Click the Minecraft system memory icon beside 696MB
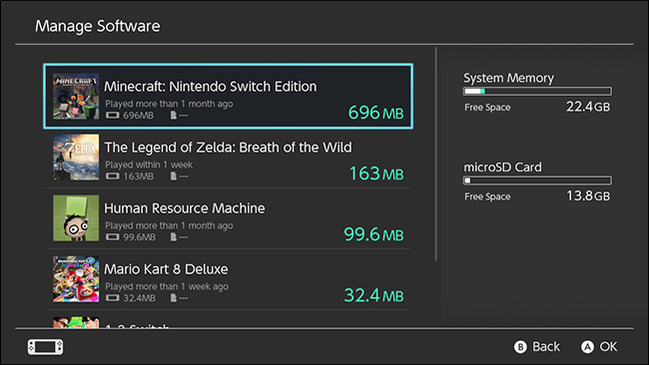The width and height of the screenshot is (649, 365). click(x=112, y=115)
